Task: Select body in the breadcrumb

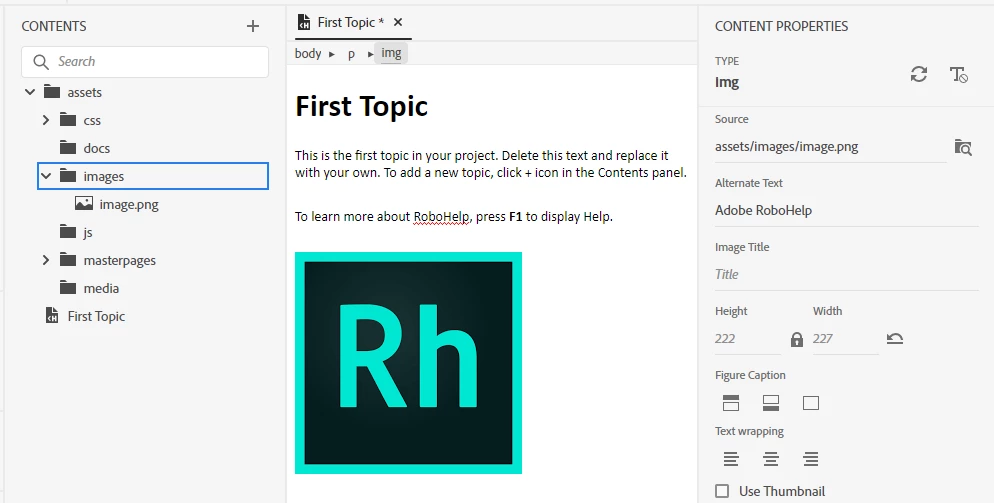Action: click(308, 53)
